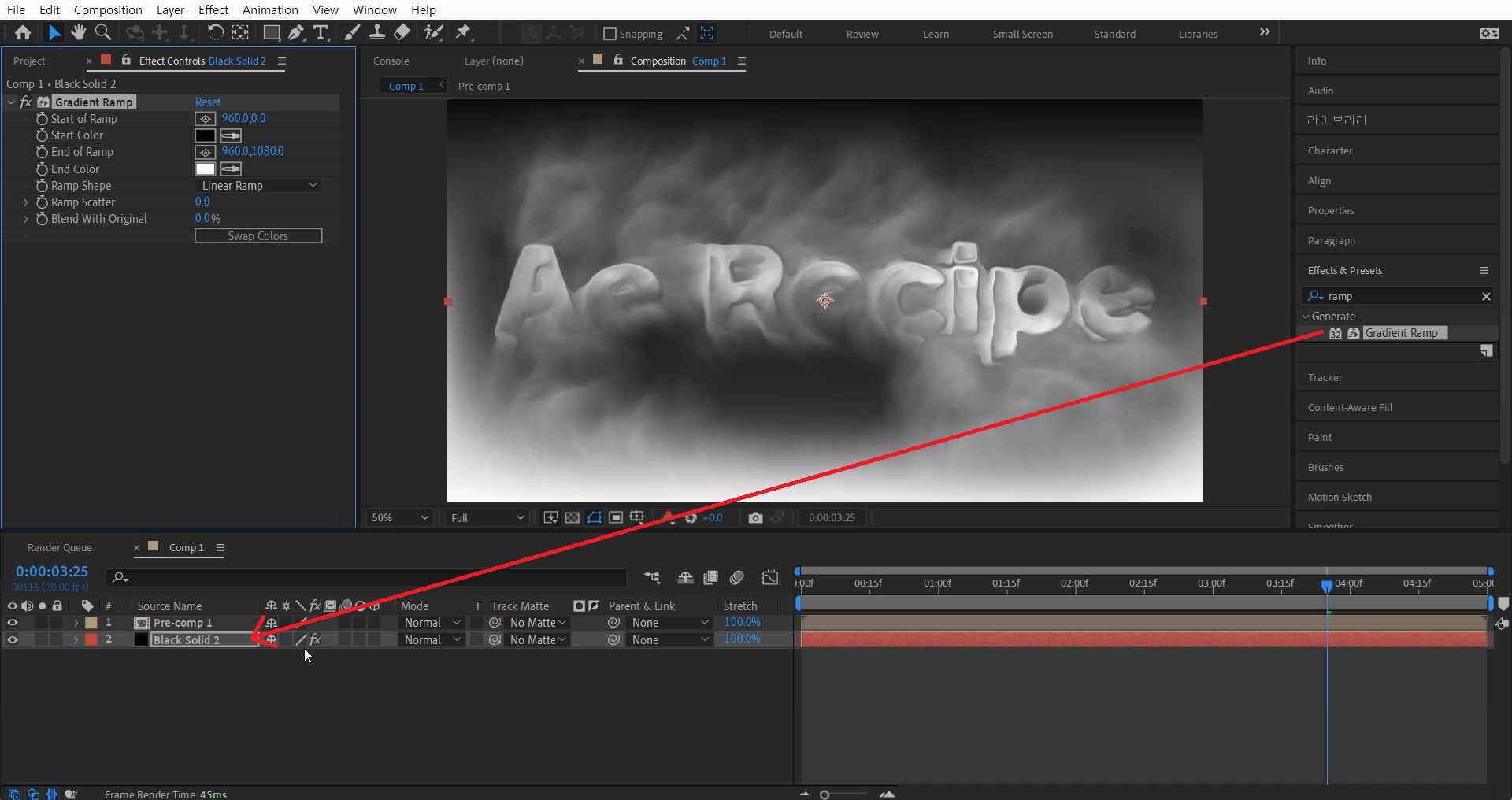Image resolution: width=1512 pixels, height=800 pixels.
Task: Click Reset for Gradient Ramp
Action: click(x=208, y=102)
